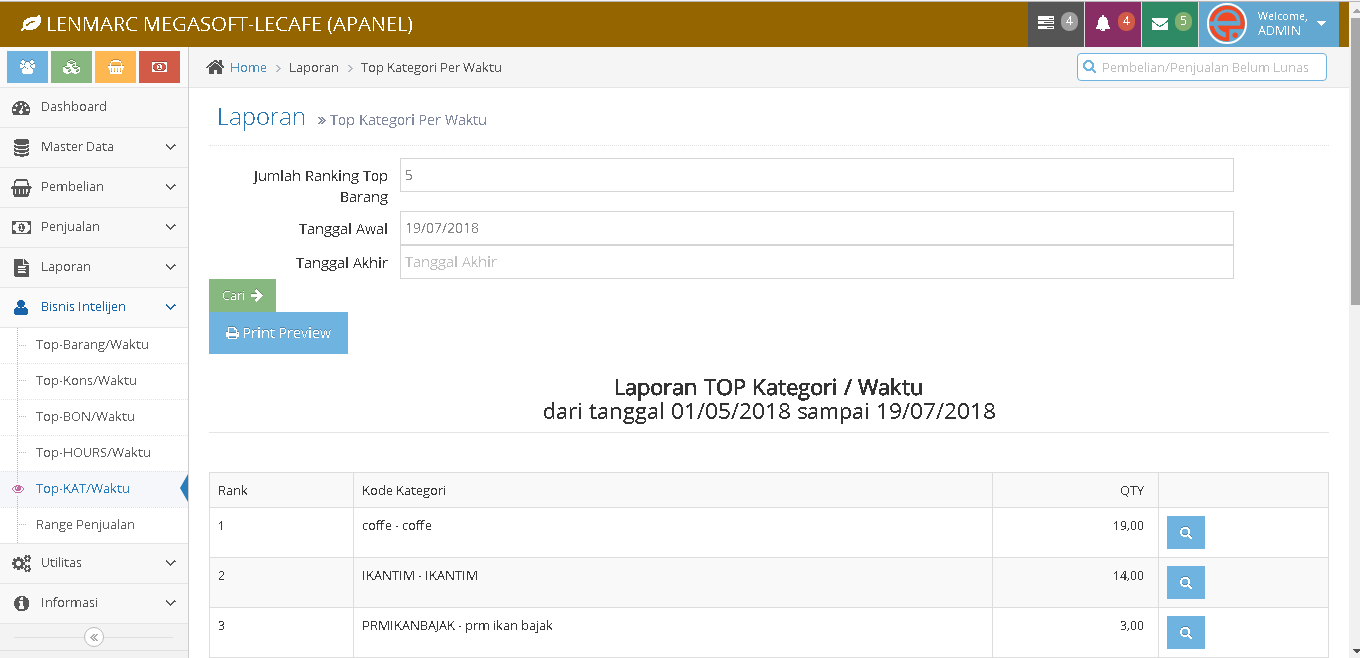Click magnifier button for IKANTIM row
The width and height of the screenshot is (1360, 658).
click(x=1185, y=583)
